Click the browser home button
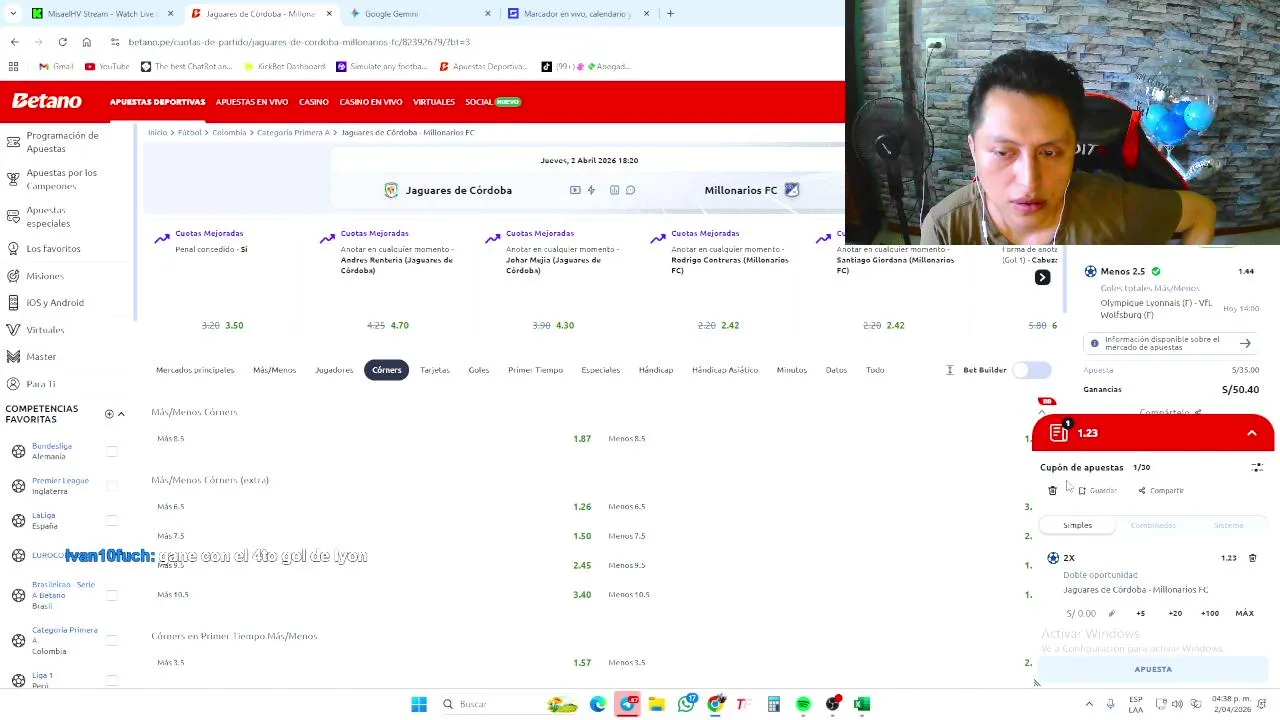Image resolution: width=1280 pixels, height=720 pixels. tap(86, 42)
